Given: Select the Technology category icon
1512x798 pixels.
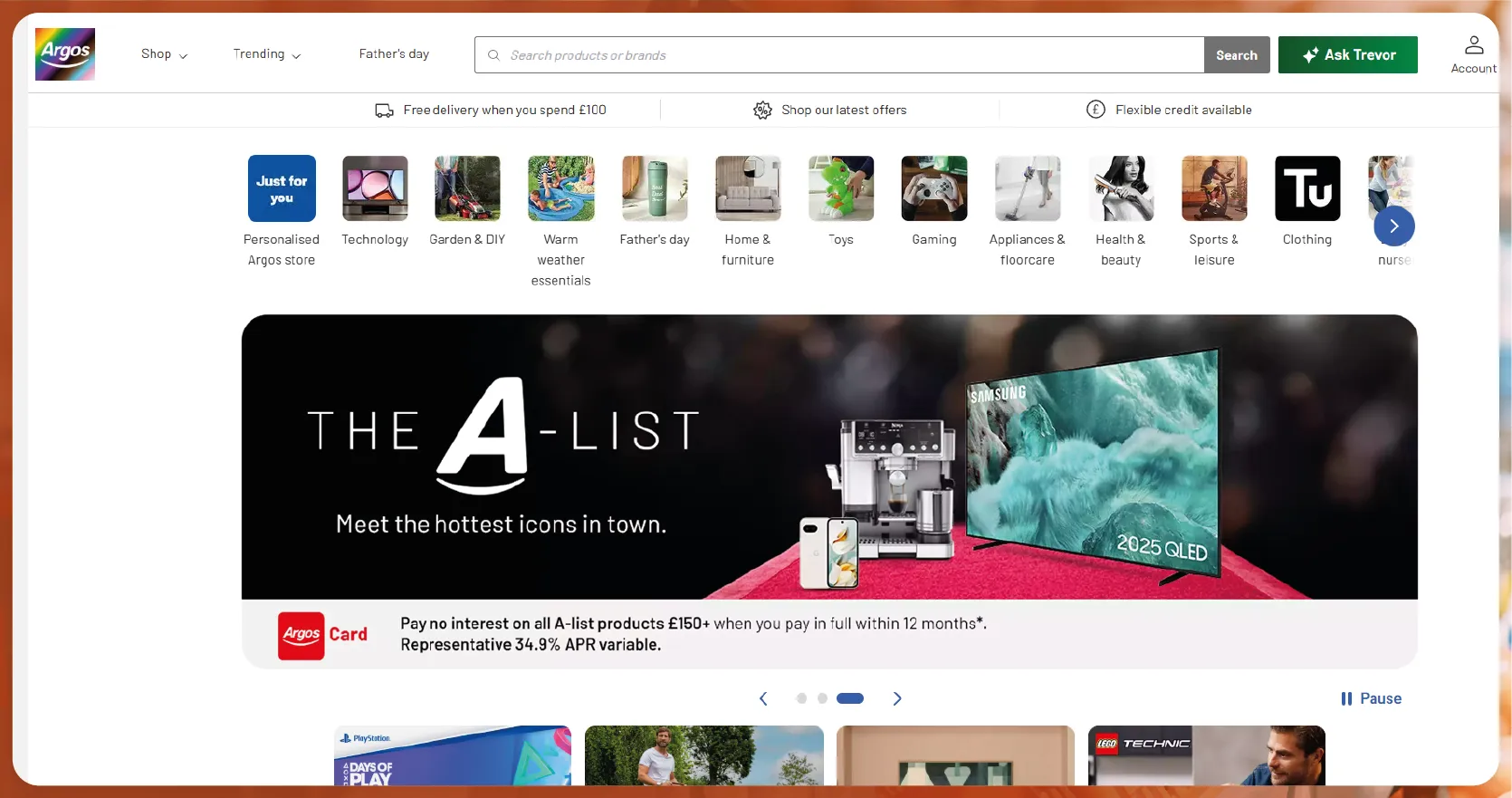Looking at the screenshot, I should tap(375, 188).
